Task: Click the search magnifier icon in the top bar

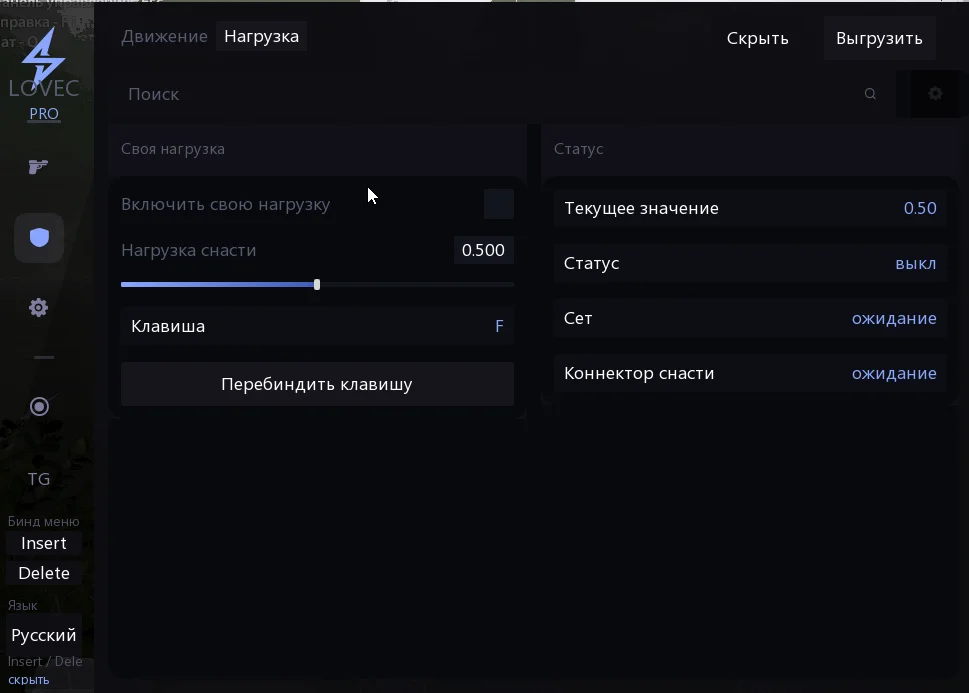Action: pos(869,93)
